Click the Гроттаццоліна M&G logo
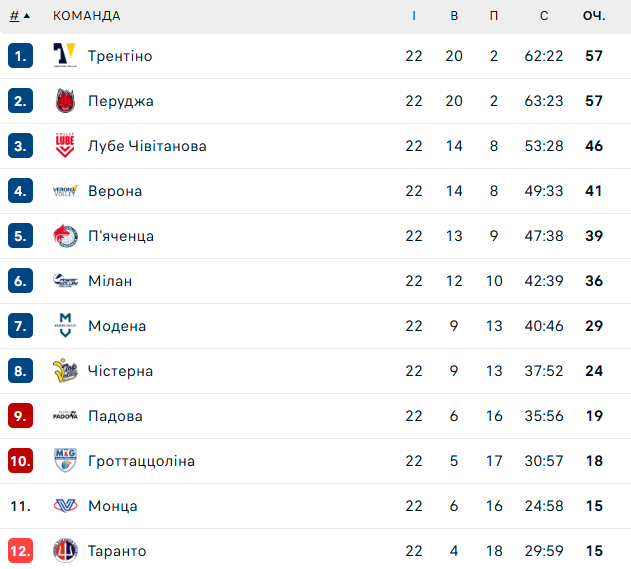The height and width of the screenshot is (569, 631). click(65, 461)
